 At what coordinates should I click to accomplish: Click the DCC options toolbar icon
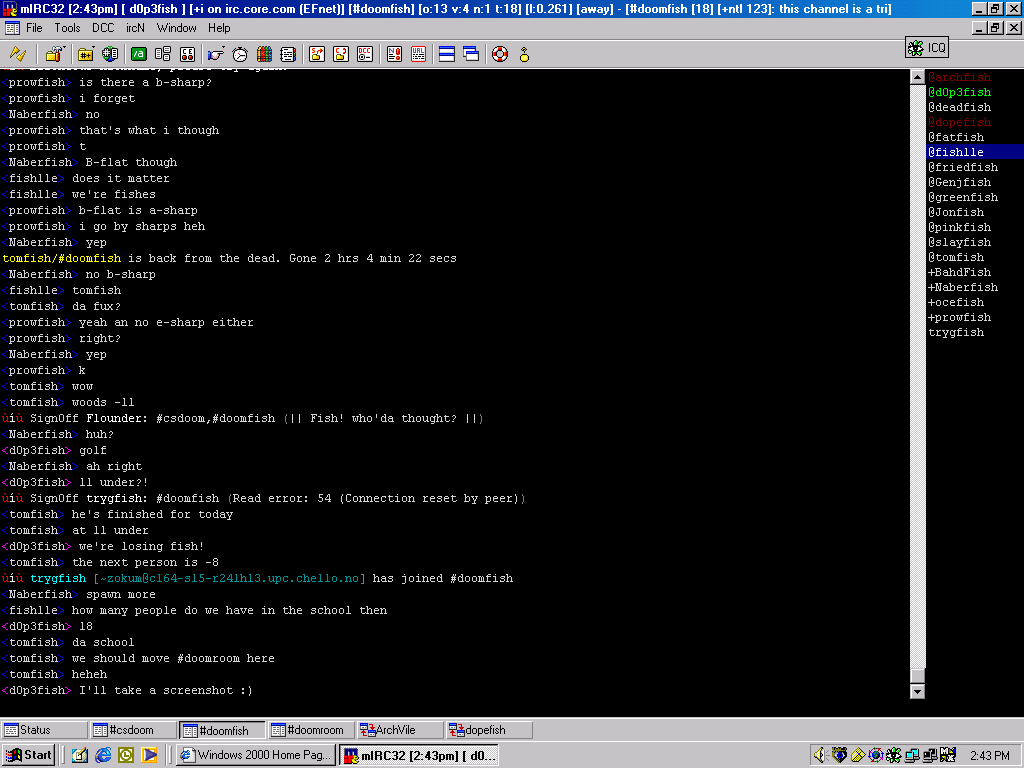365,54
